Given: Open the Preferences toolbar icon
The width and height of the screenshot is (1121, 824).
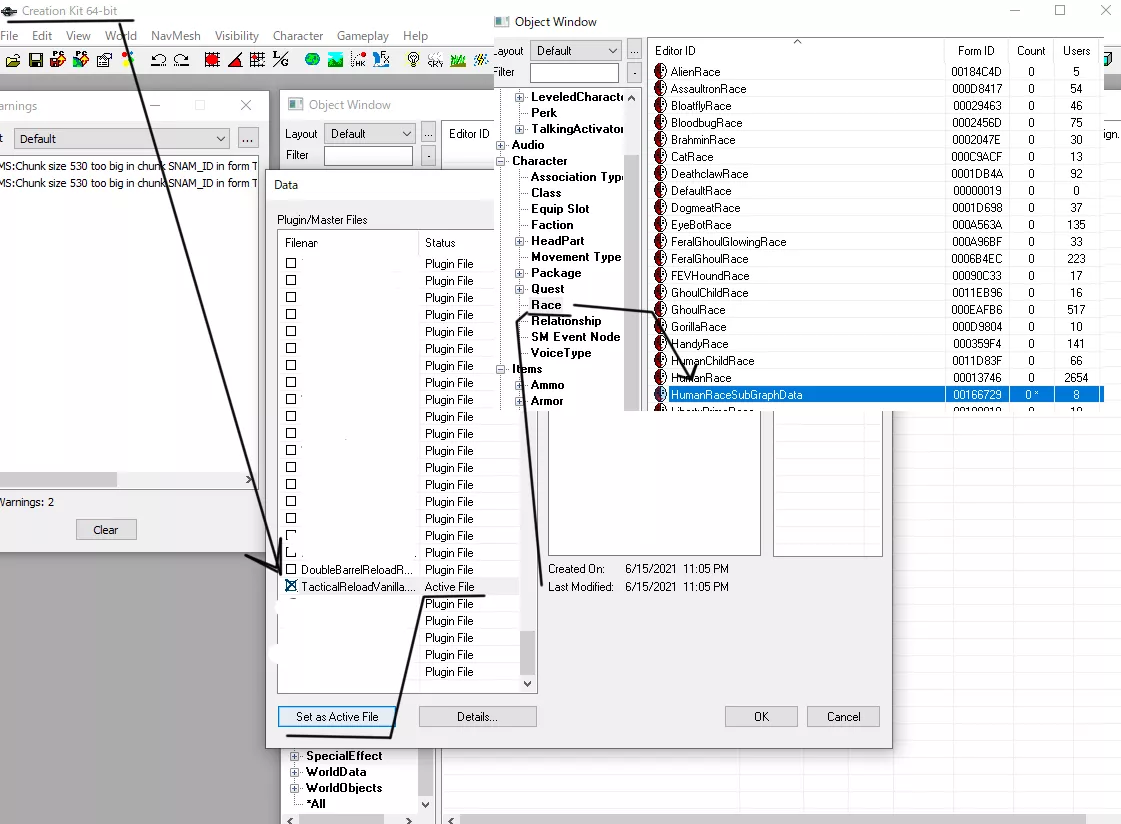Looking at the screenshot, I should [x=104, y=60].
